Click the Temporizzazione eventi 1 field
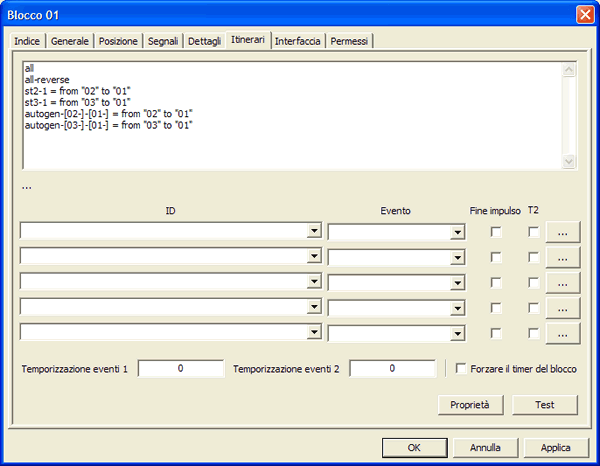The image size is (600, 466). click(181, 369)
